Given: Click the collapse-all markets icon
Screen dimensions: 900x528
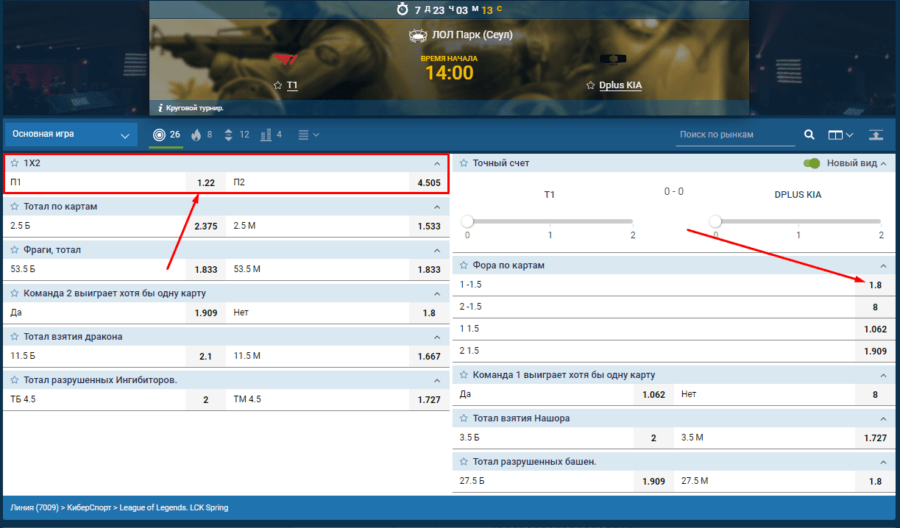Looking at the screenshot, I should [876, 135].
